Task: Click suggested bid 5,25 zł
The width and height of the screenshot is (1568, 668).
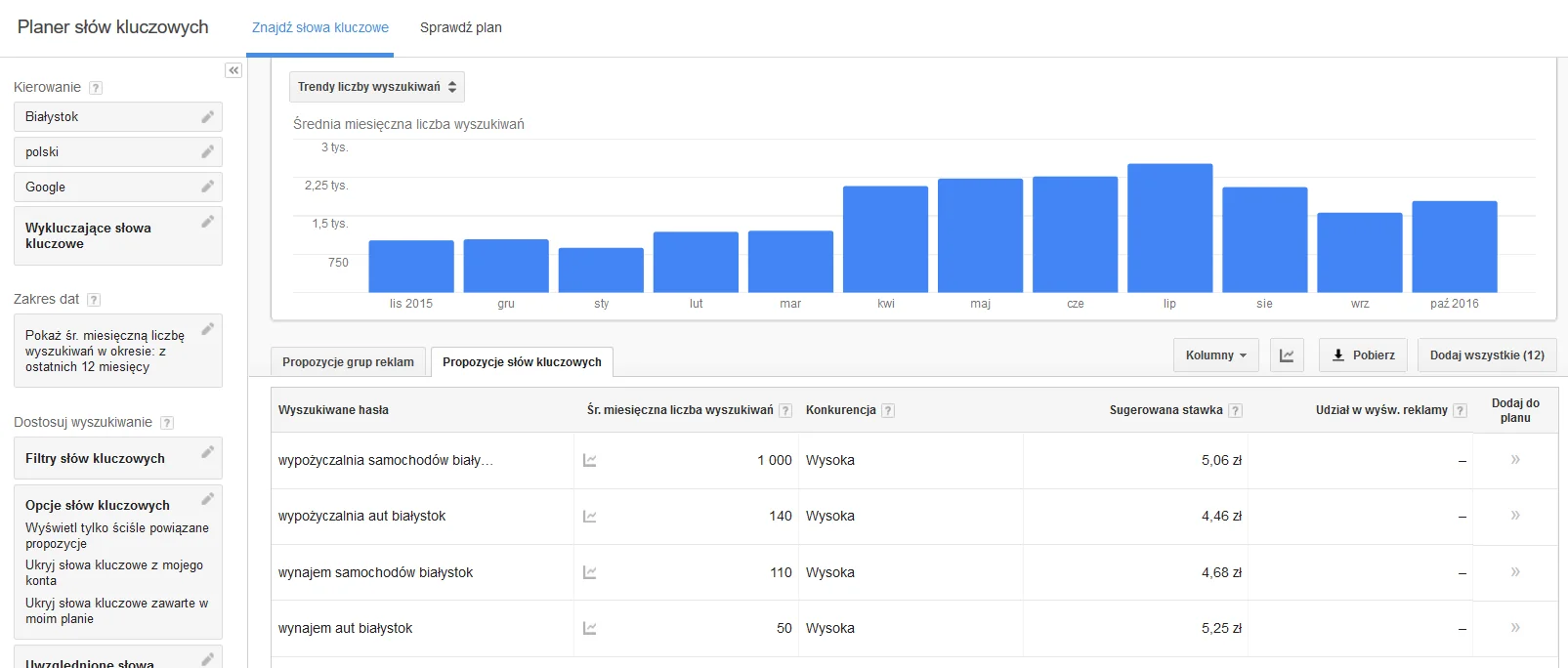Action: click(1221, 628)
